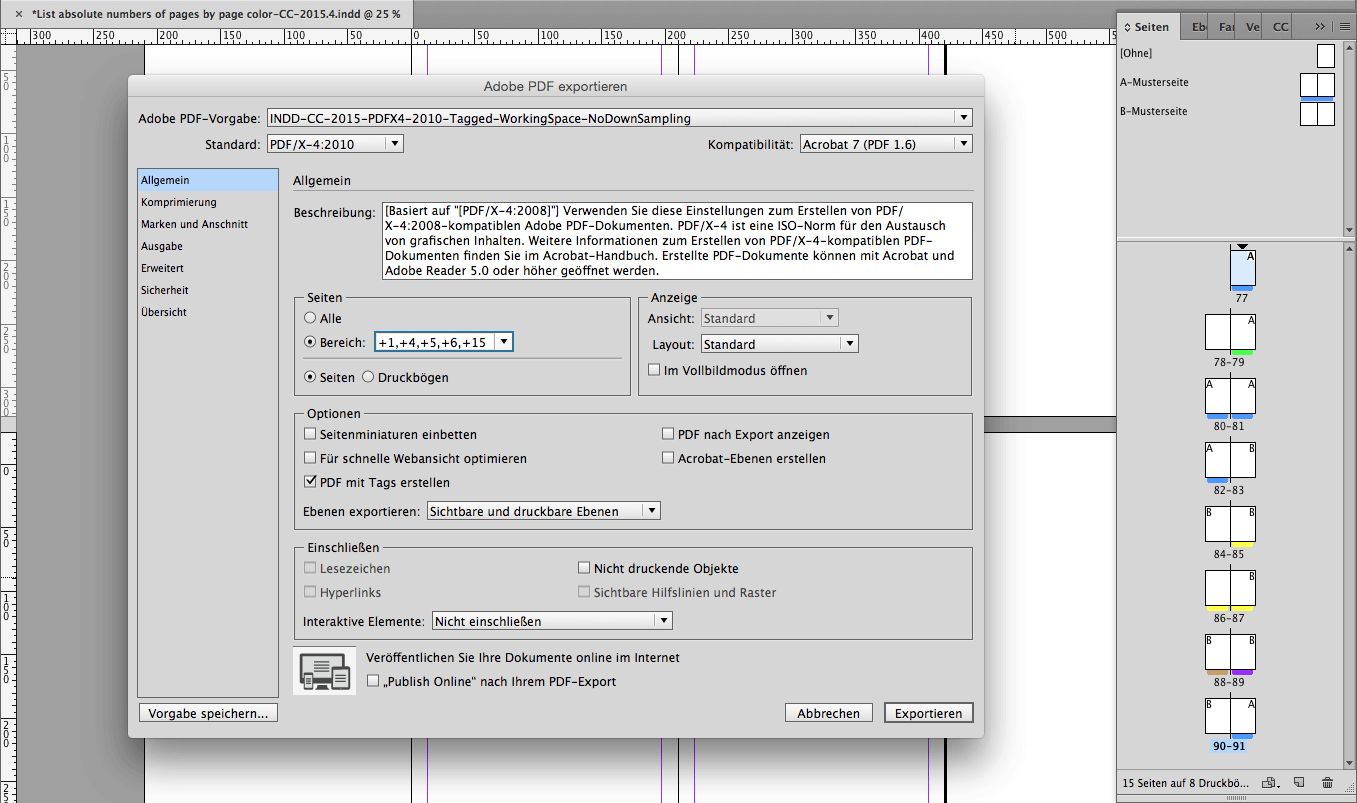Open the Interaktive Elemente dropdown

click(552, 621)
